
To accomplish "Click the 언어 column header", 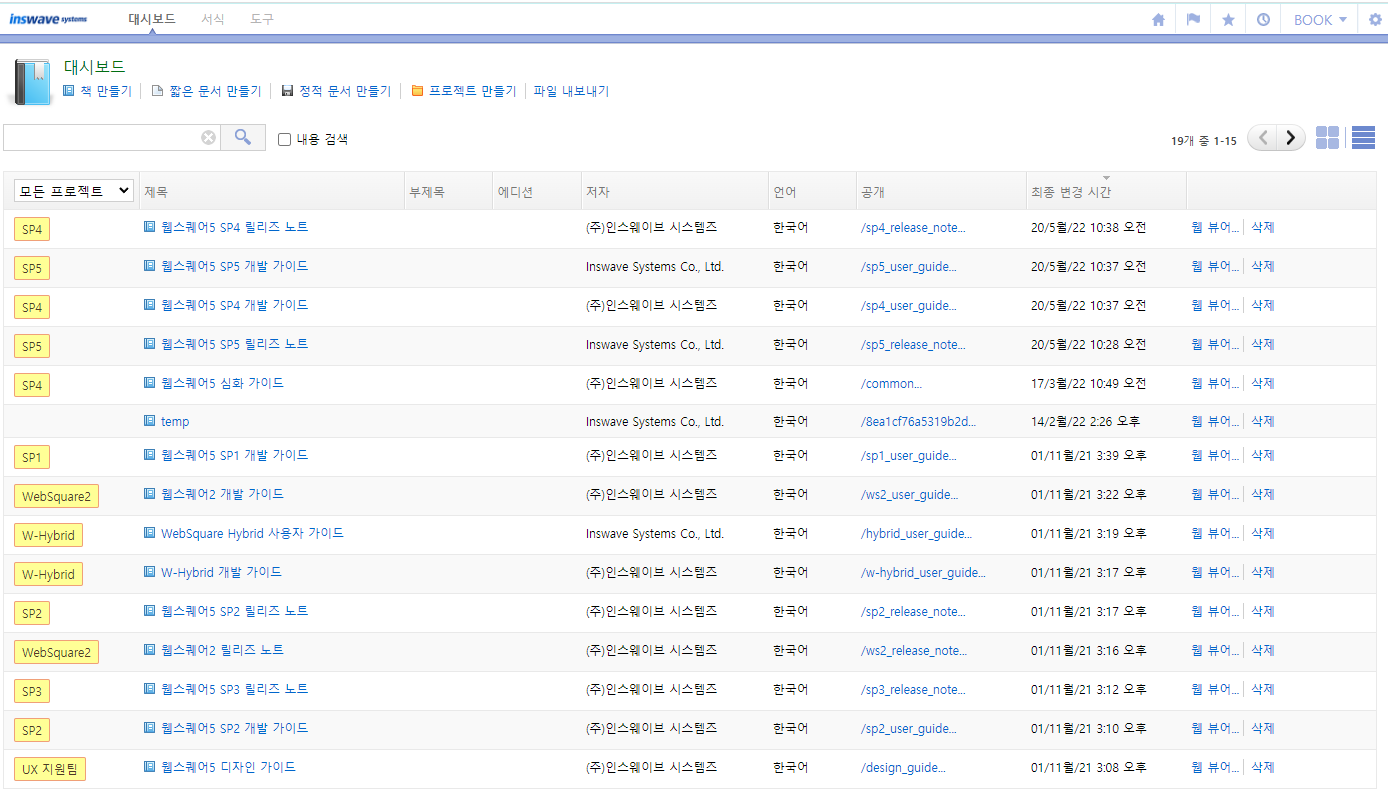I will pos(784,192).
